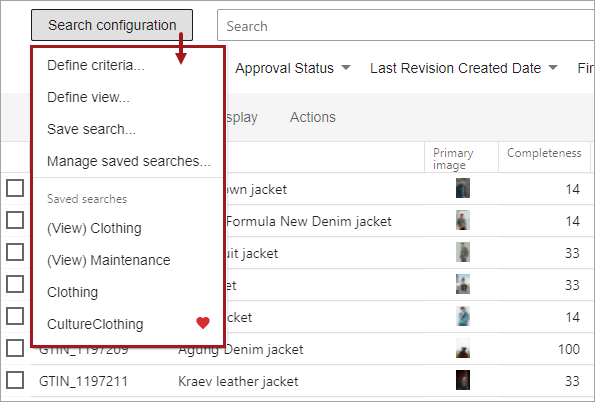Choose Define criteria... from the menu
Image resolution: width=595 pixels, height=402 pixels.
(96, 65)
